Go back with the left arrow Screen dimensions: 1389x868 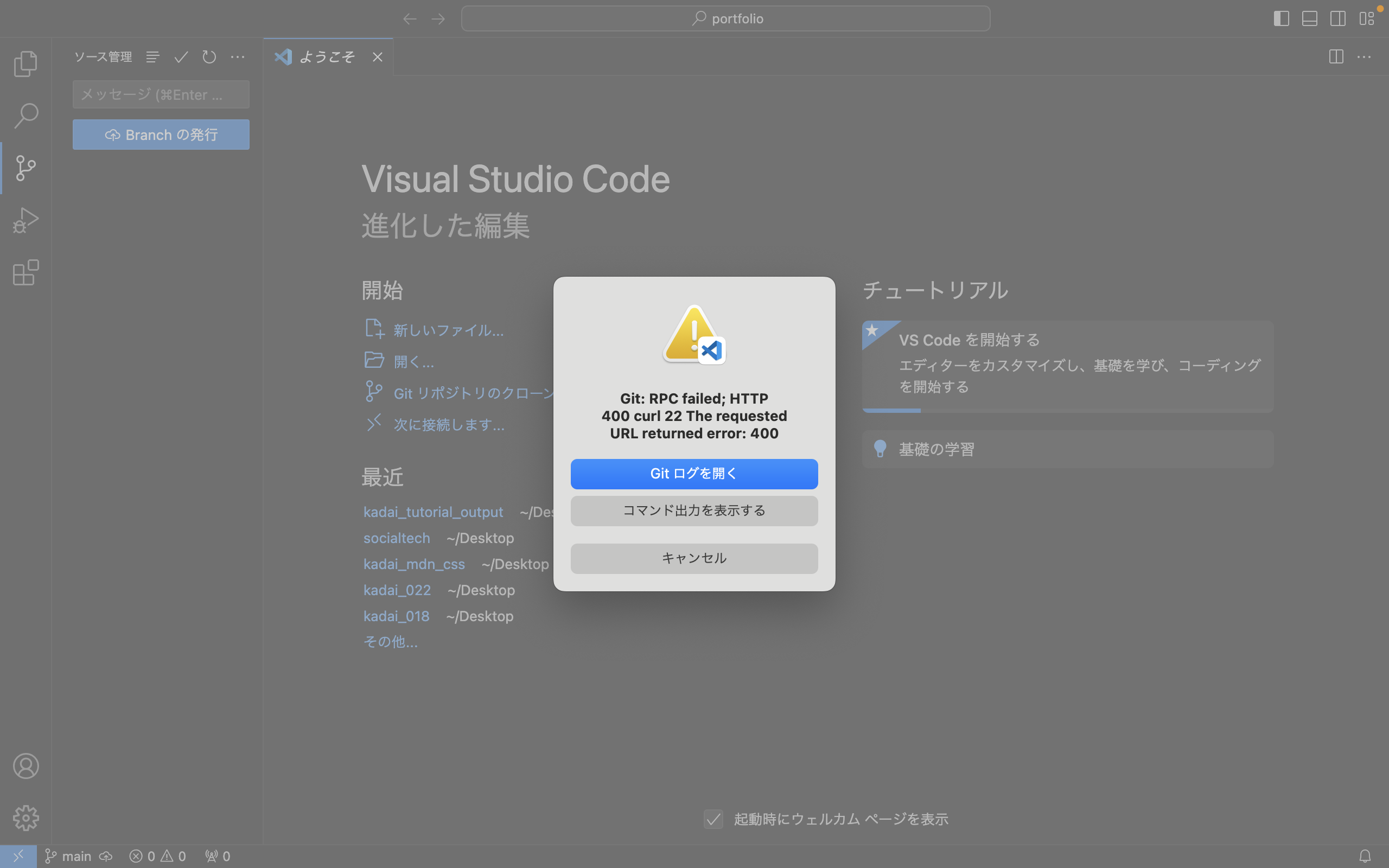pos(409,19)
